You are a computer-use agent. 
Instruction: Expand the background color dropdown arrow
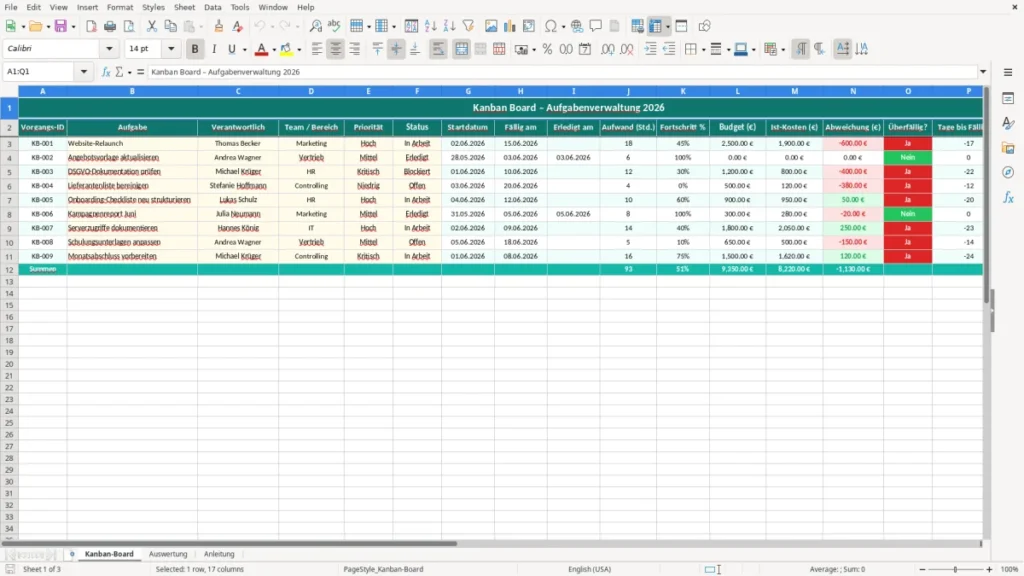pyautogui.click(x=299, y=50)
